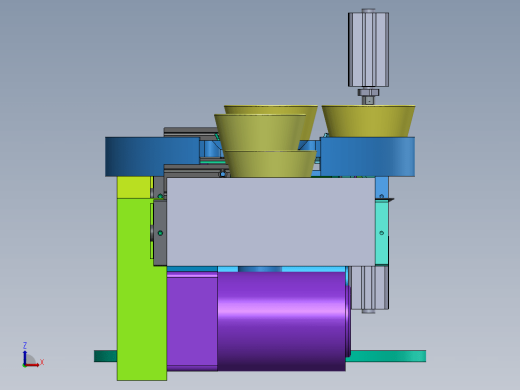This screenshot has width=520, height=390.
Task: Select the cyan side plate on the right
Action: click(382, 232)
